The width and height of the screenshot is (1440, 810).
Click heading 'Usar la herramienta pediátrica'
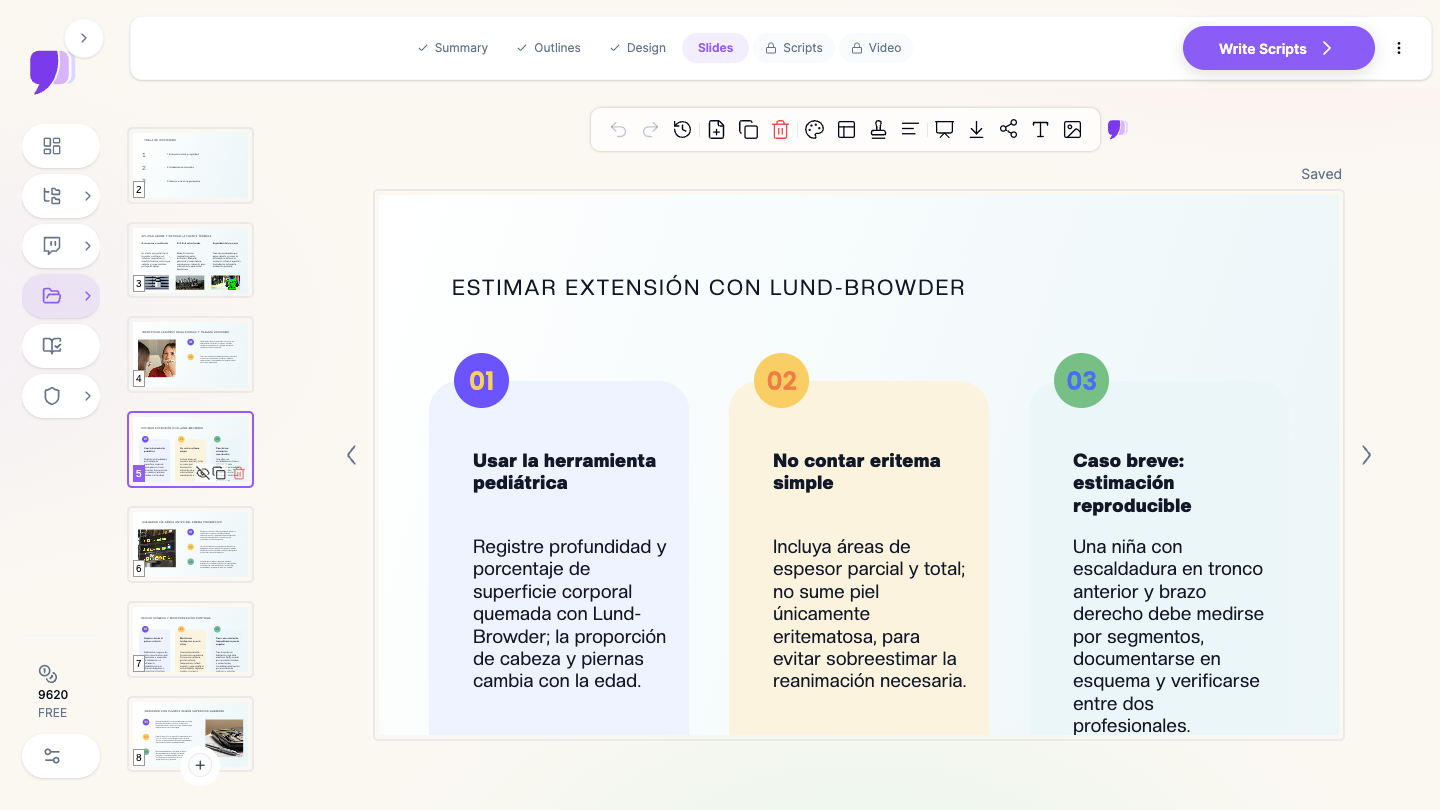tap(565, 471)
